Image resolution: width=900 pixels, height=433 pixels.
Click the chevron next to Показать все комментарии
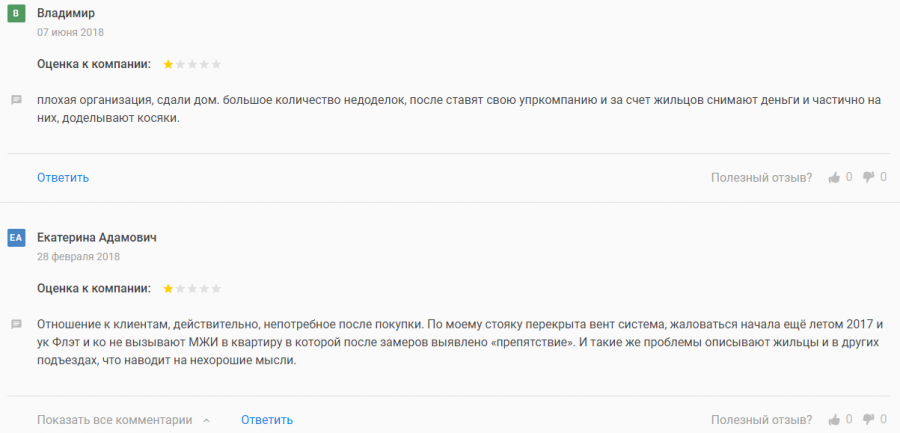click(206, 420)
